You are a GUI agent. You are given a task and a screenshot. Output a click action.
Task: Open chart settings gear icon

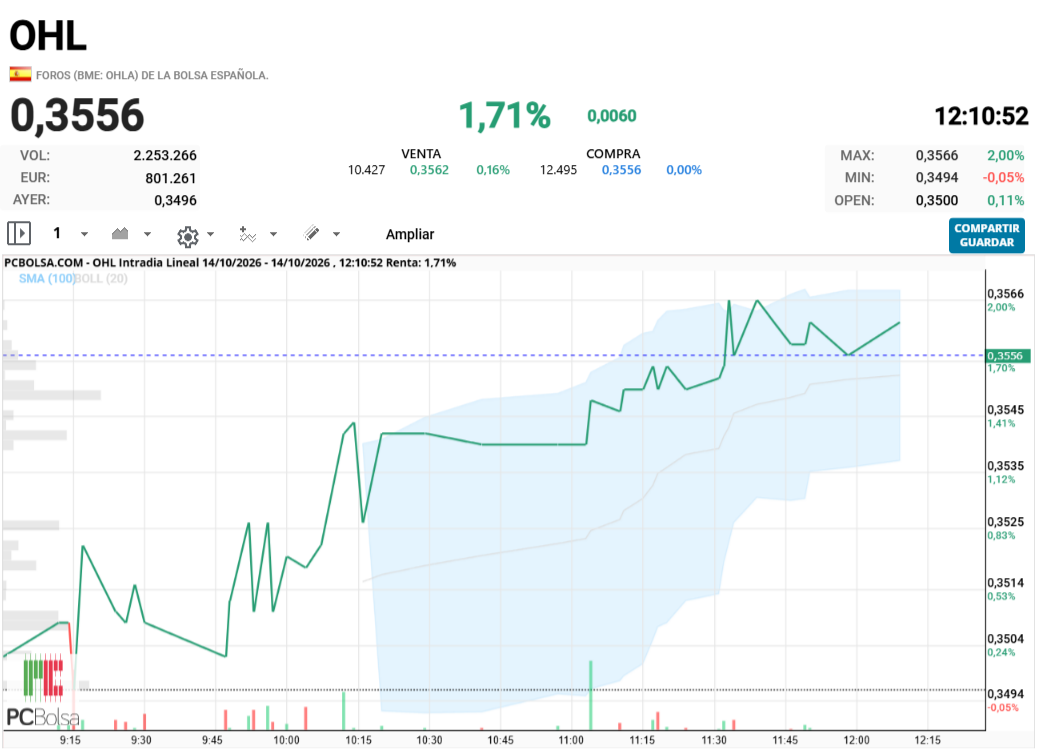[x=188, y=236]
